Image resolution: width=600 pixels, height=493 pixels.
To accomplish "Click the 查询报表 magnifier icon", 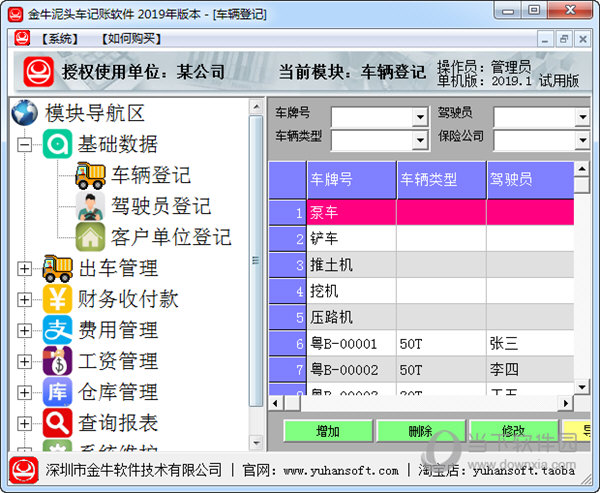I will [x=57, y=423].
